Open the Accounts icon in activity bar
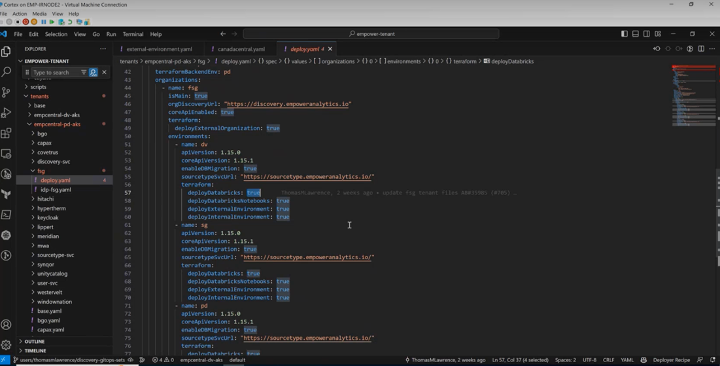Image resolution: width=720 pixels, height=366 pixels. click(6, 325)
